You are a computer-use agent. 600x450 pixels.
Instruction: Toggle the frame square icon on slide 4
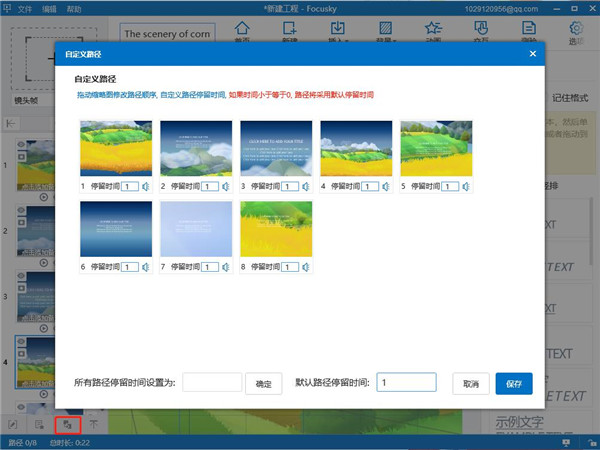pyautogui.click(x=21, y=354)
